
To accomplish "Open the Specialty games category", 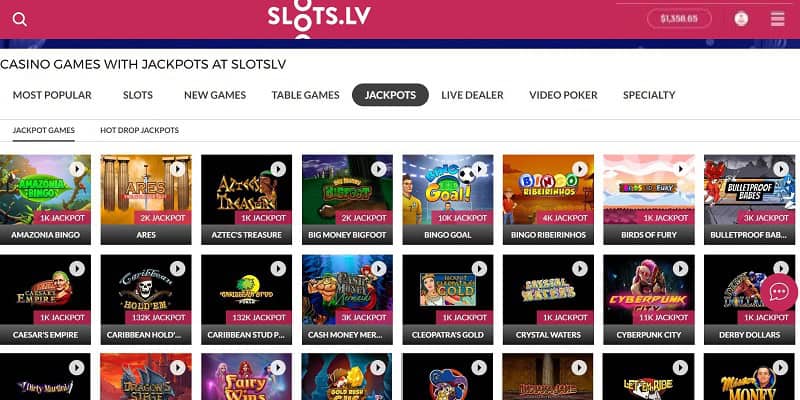I will pos(649,95).
